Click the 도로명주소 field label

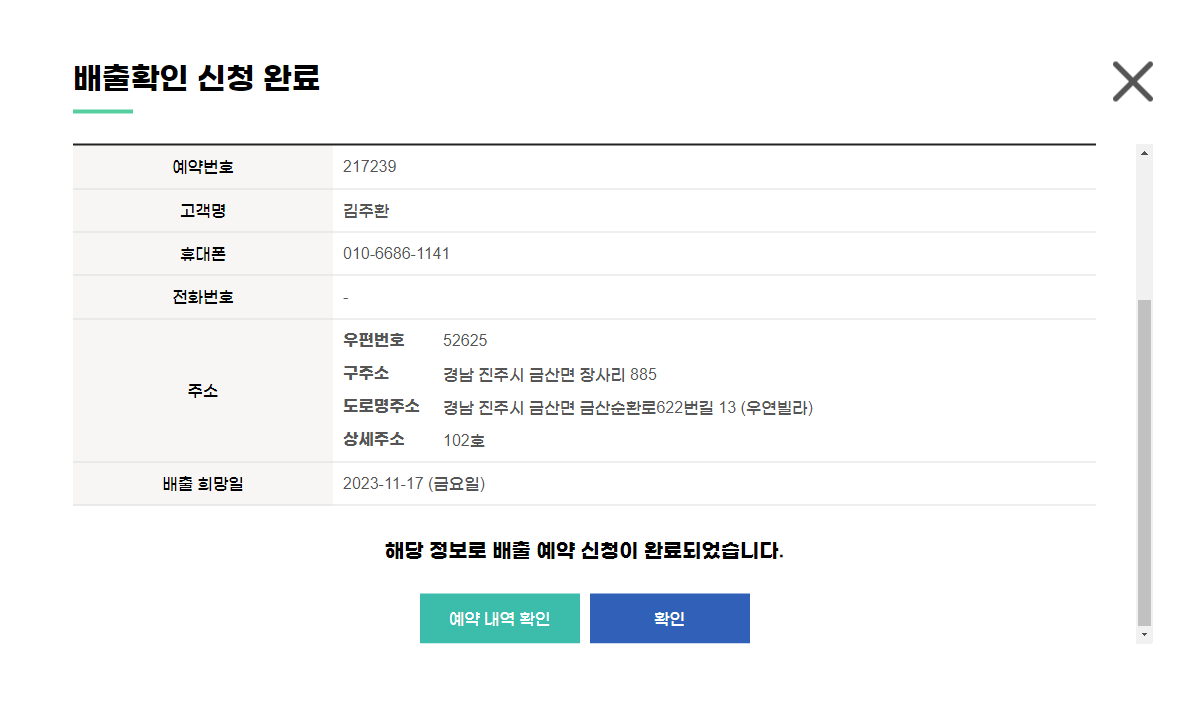(381, 406)
